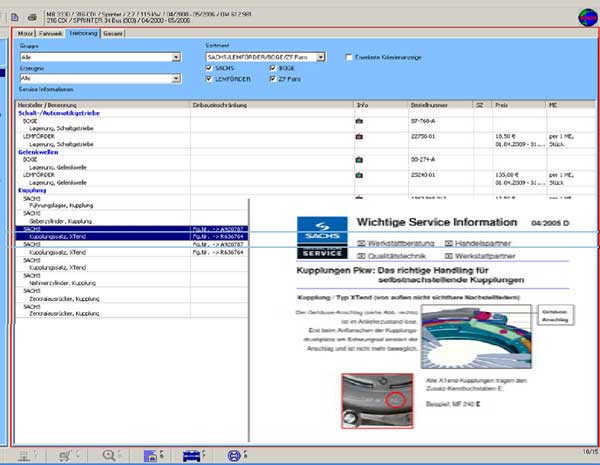
Task: Click the Preis column header
Action: coord(501,104)
